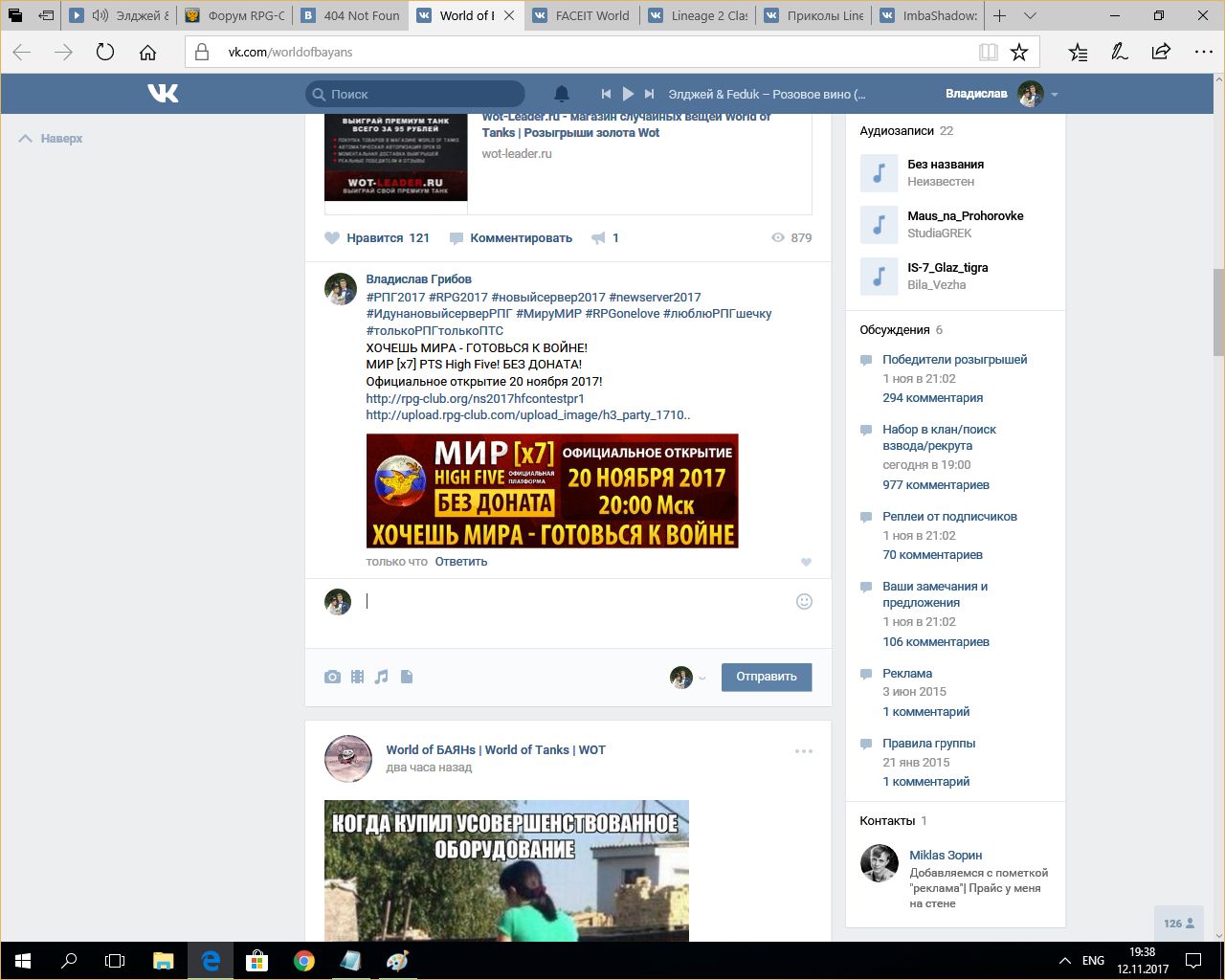The image size is (1225, 980).
Task: Like the comment with heart icon
Action: (806, 562)
